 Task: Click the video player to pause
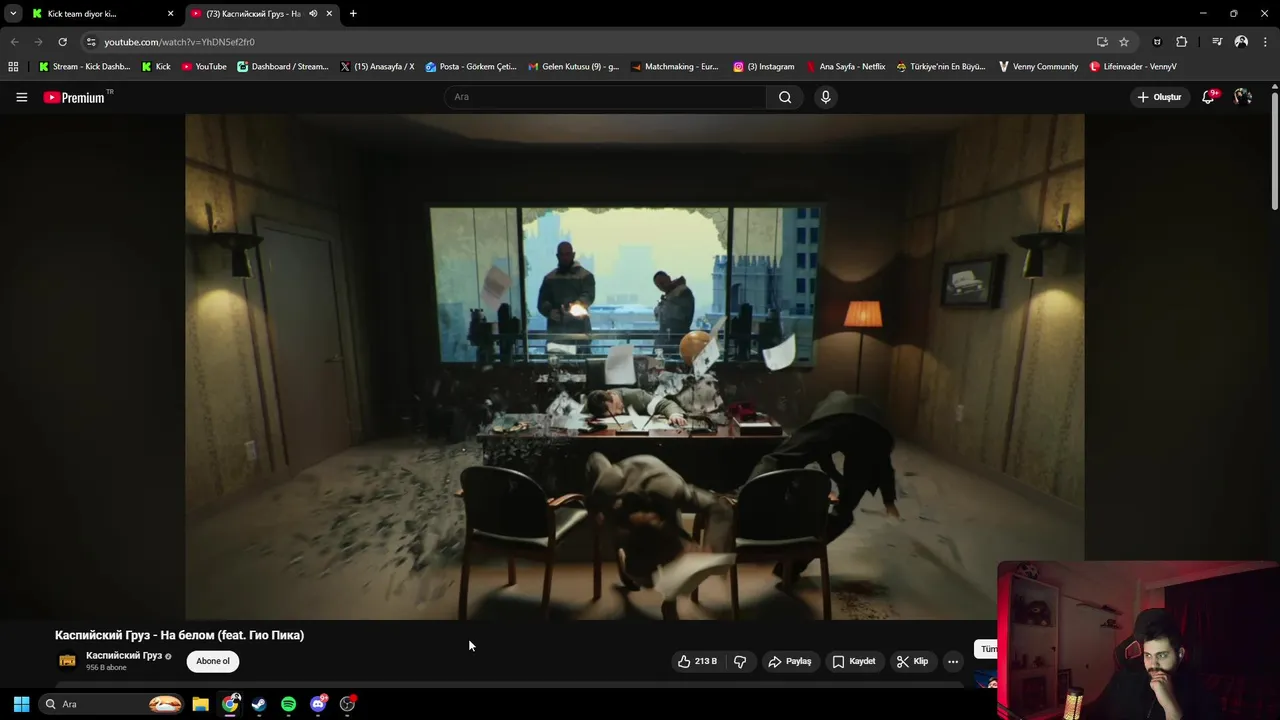pyautogui.click(x=634, y=367)
